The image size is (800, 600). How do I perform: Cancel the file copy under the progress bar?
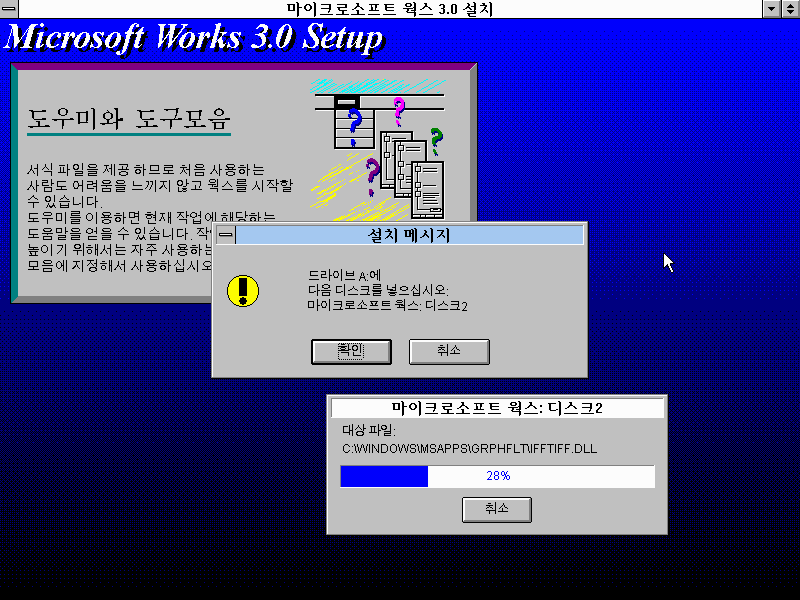[x=496, y=509]
